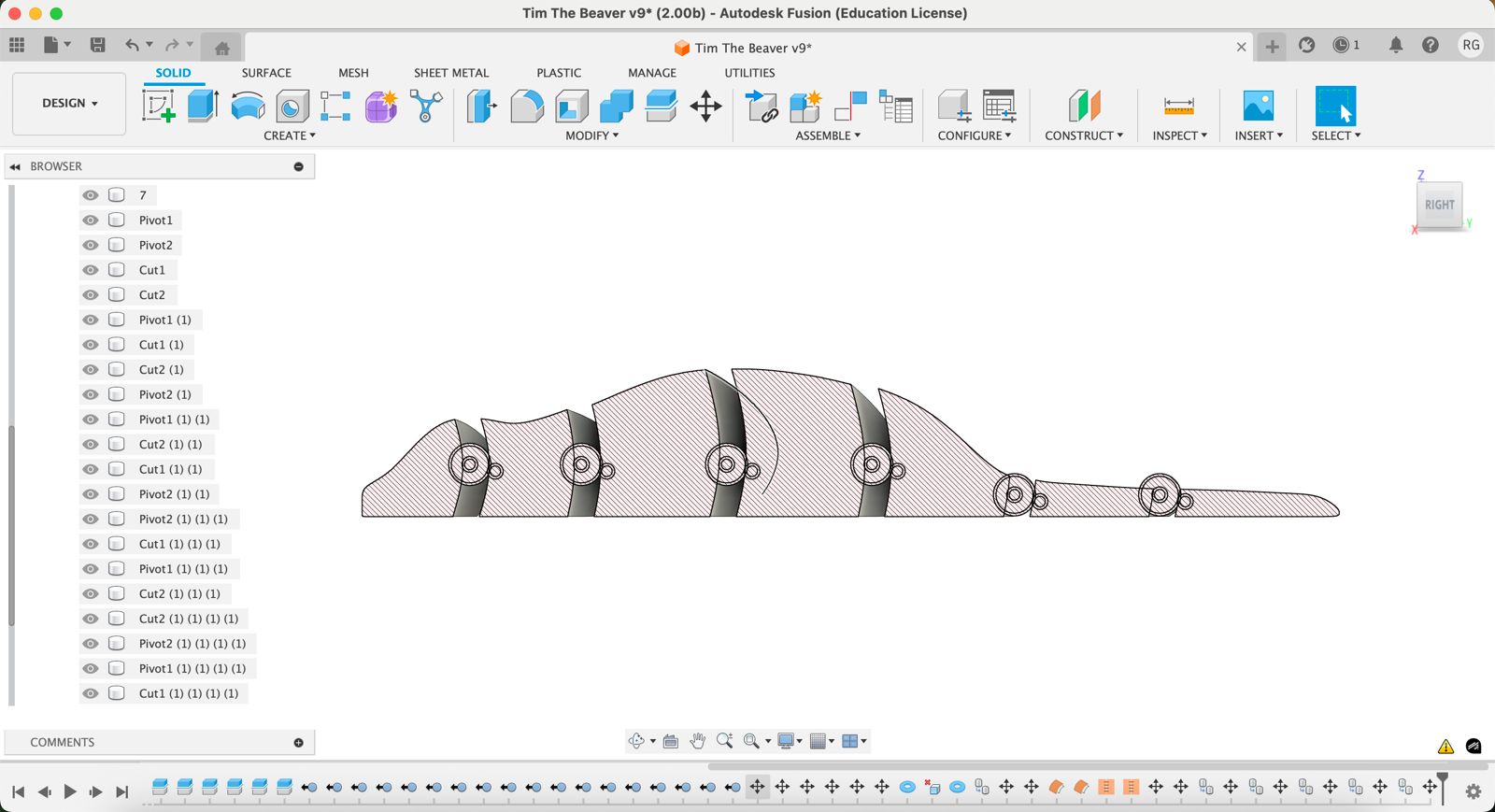
Task: Select the Revolve tool in toolbar
Action: coord(248,106)
